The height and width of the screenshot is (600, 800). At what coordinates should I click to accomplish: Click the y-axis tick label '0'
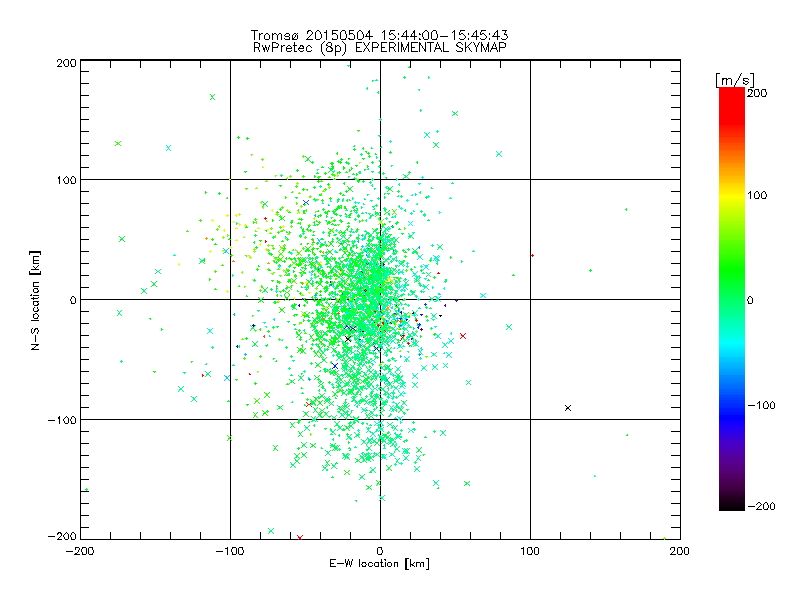coord(73,300)
